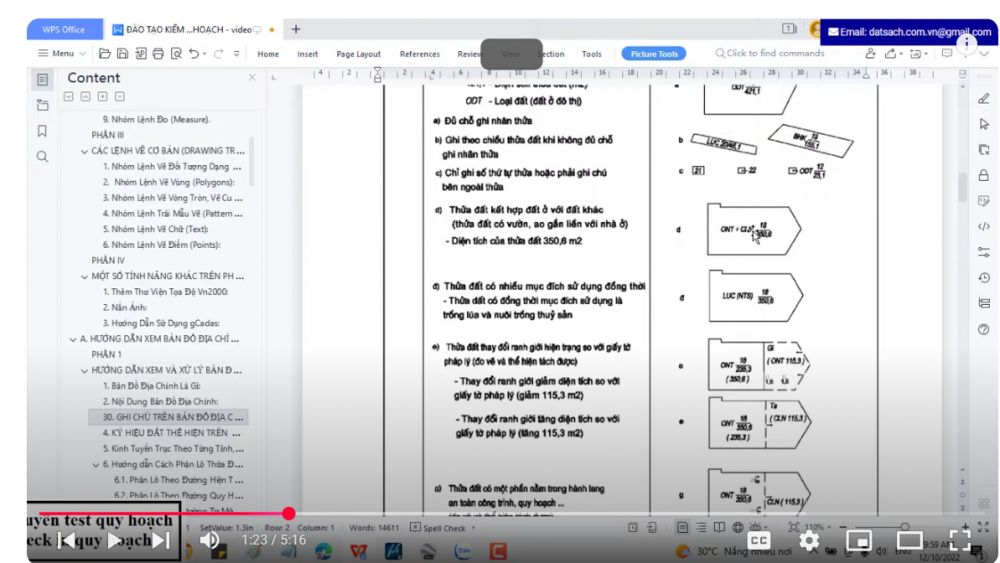Skip to the next video

click(161, 541)
